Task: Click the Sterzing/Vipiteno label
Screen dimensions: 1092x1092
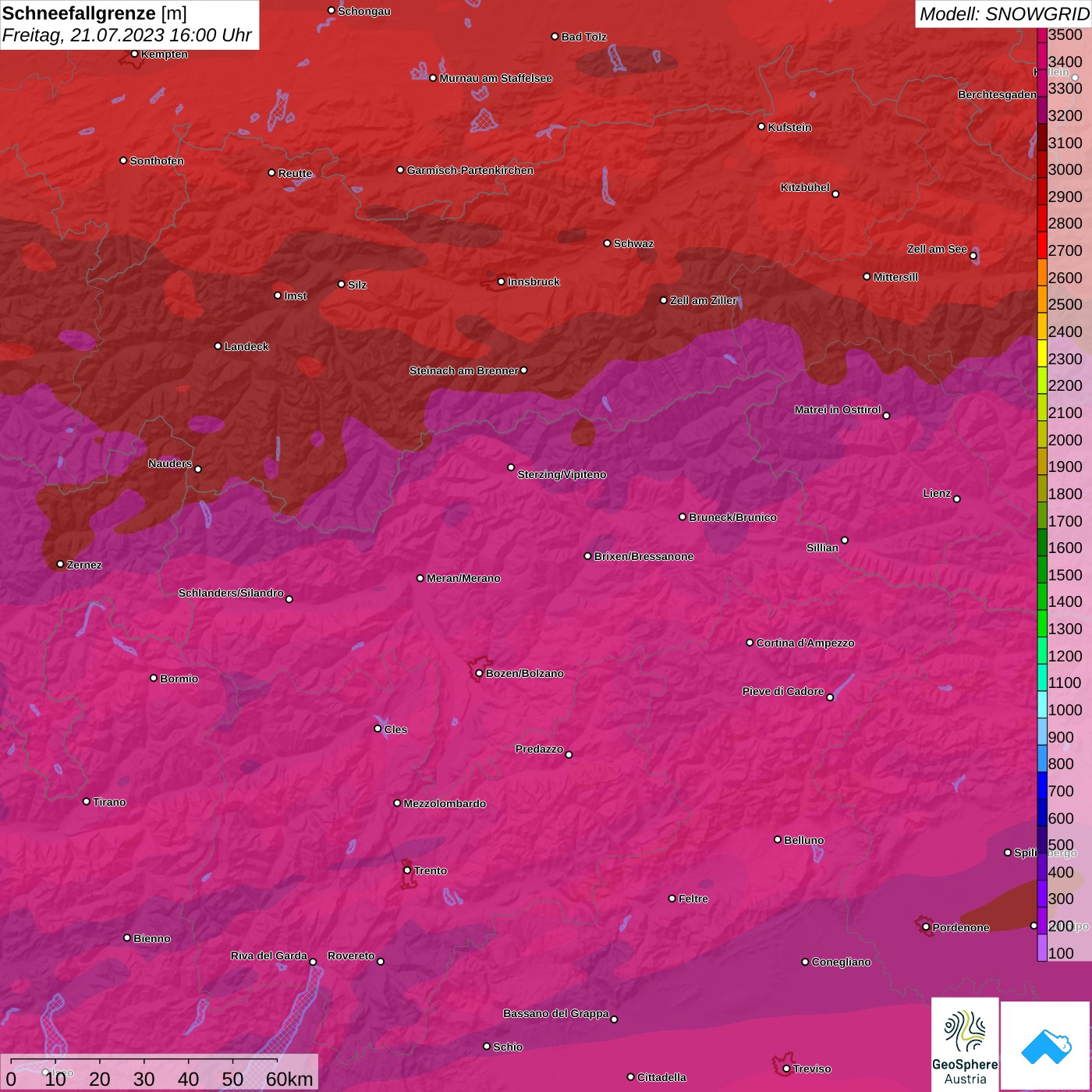Action: [x=562, y=474]
